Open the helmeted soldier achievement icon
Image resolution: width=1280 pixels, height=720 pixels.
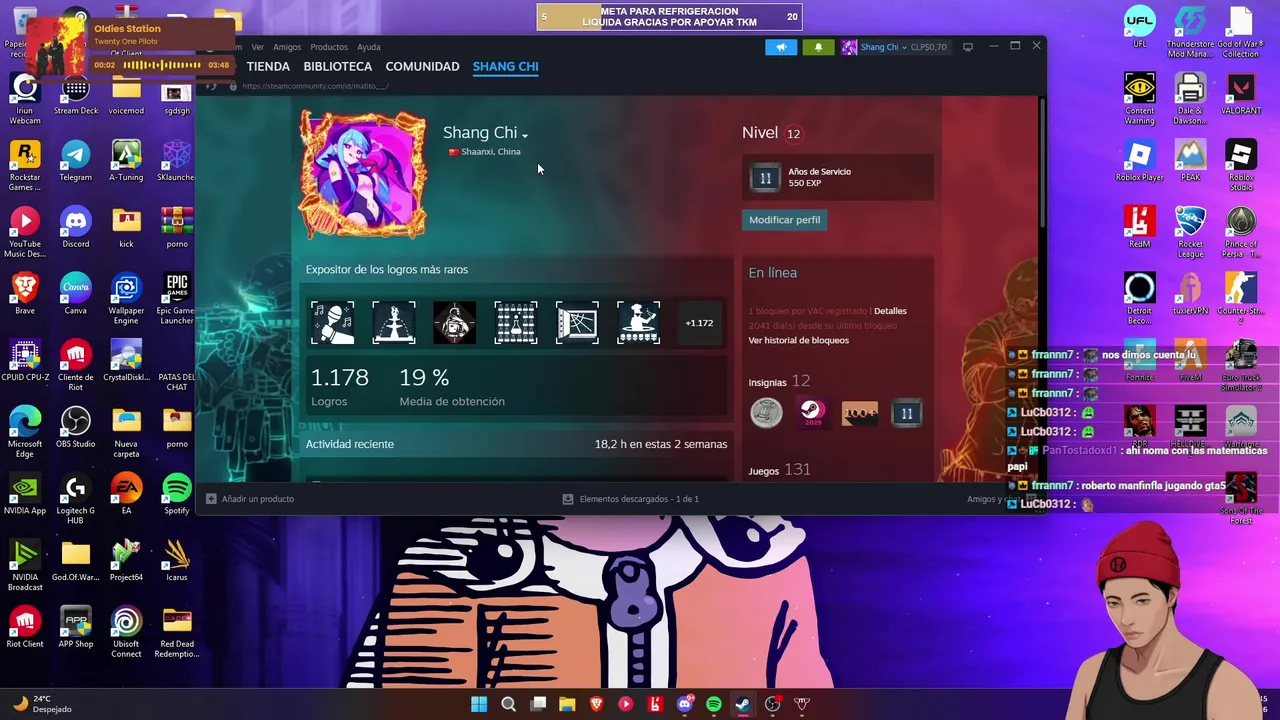(455, 323)
